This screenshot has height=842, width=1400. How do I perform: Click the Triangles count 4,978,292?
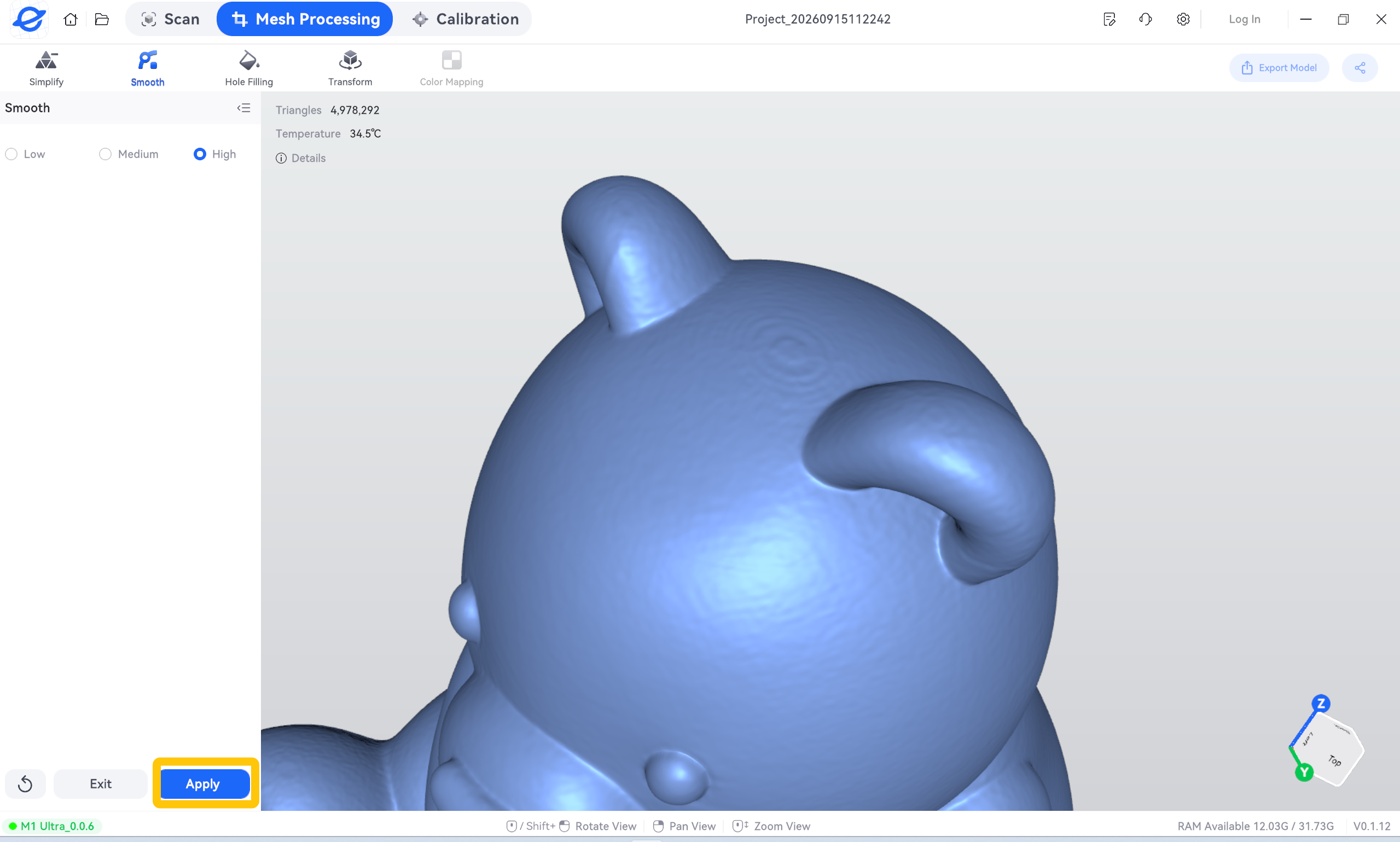pyautogui.click(x=355, y=110)
